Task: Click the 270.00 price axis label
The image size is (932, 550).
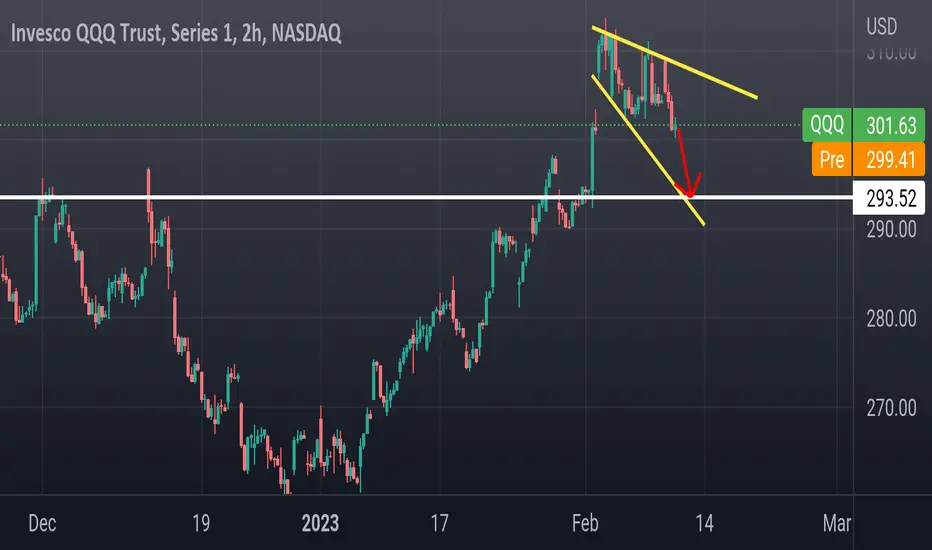Action: [891, 408]
